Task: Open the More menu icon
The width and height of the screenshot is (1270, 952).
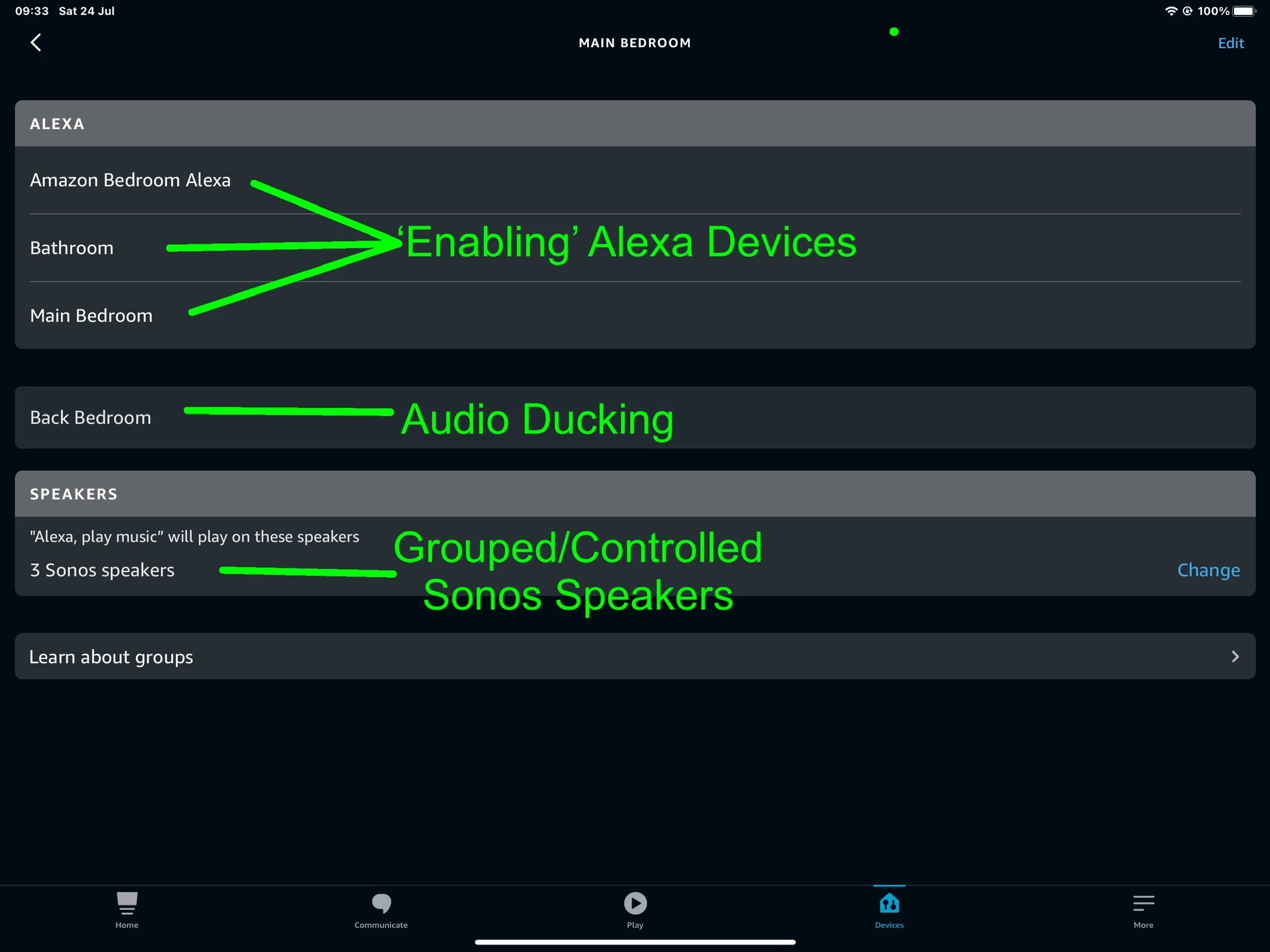Action: click(1143, 903)
